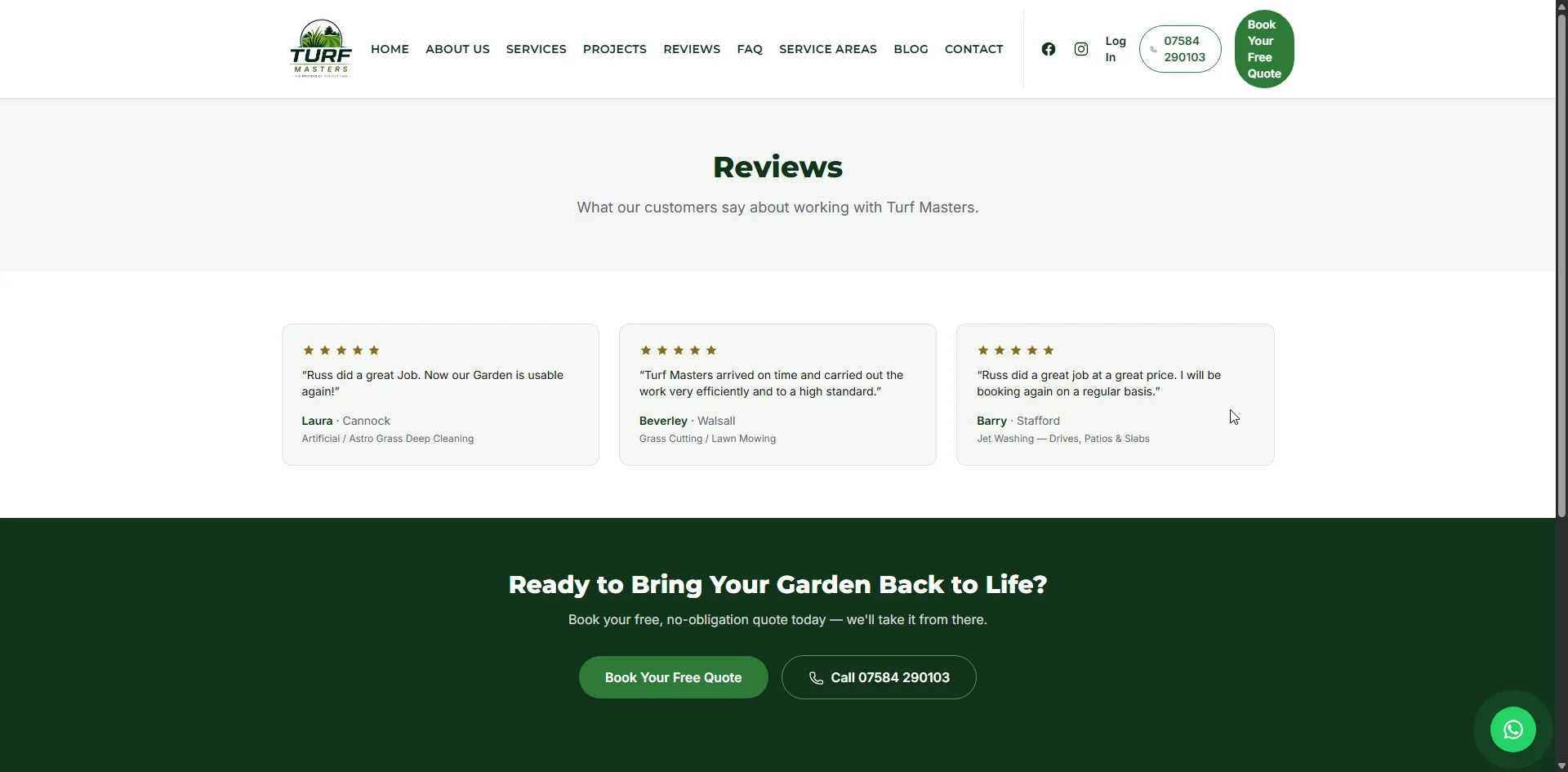
Task: Click the page scrollbar thumb
Action: [x=1561, y=266]
